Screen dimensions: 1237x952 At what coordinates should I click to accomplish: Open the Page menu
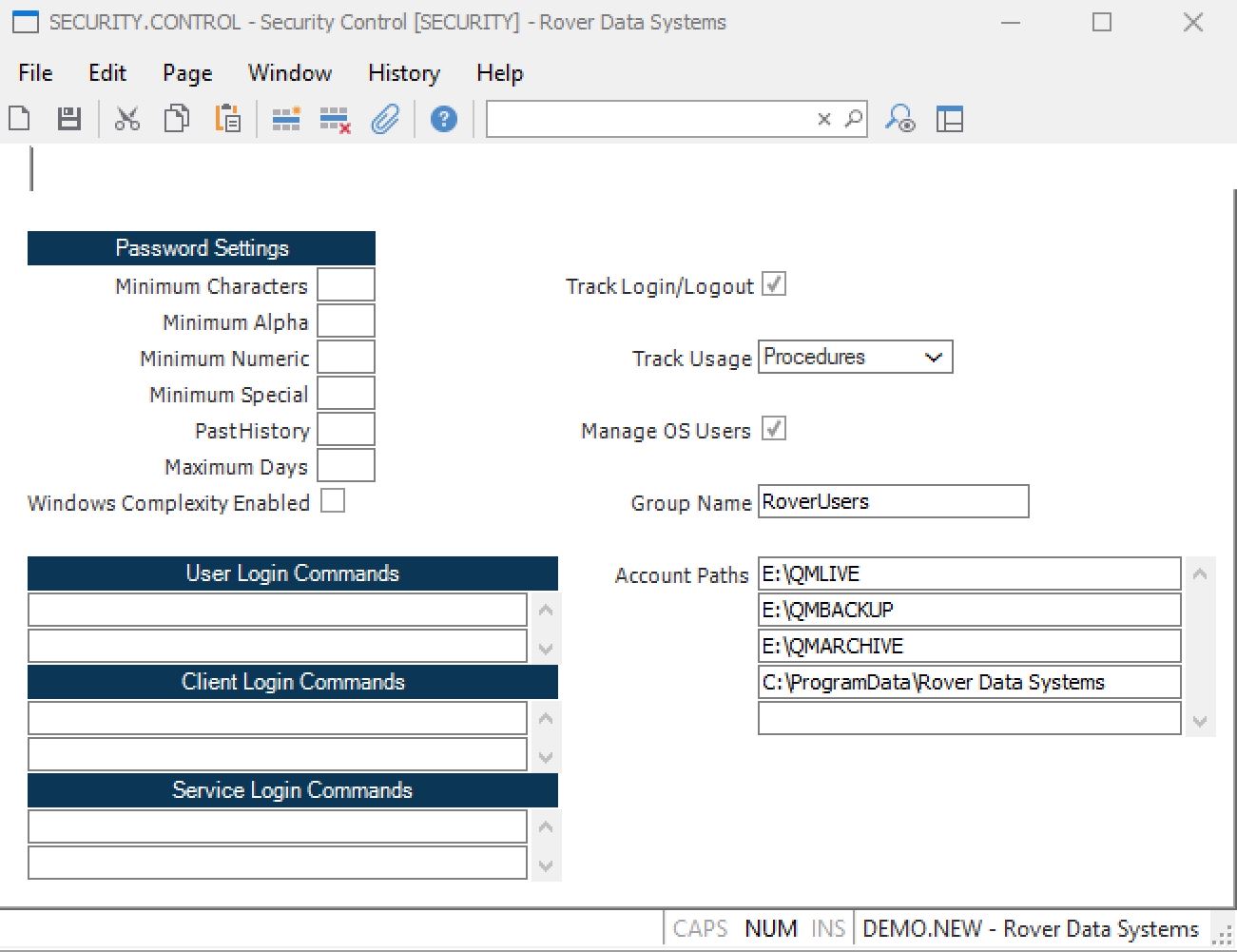(187, 73)
